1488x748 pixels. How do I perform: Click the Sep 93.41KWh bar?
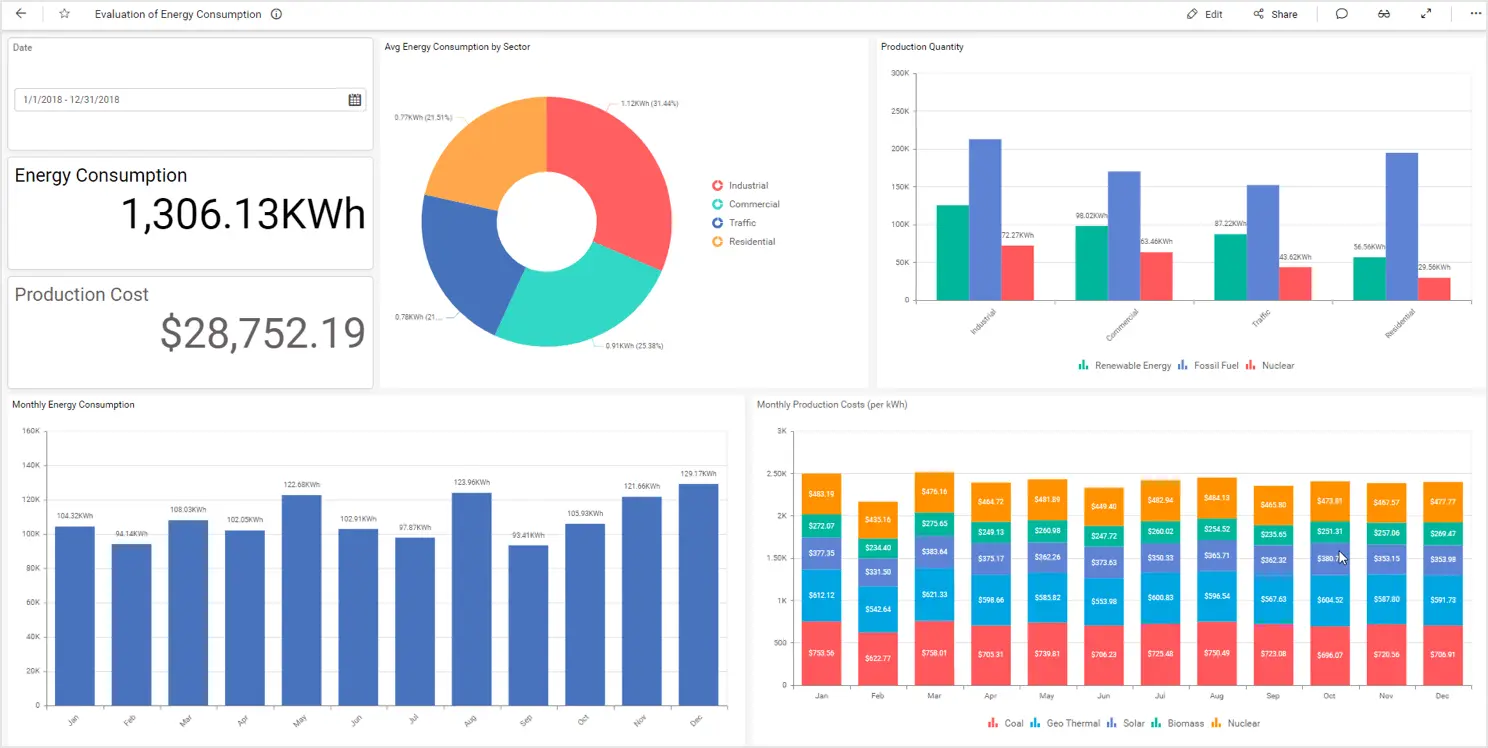(x=528, y=625)
